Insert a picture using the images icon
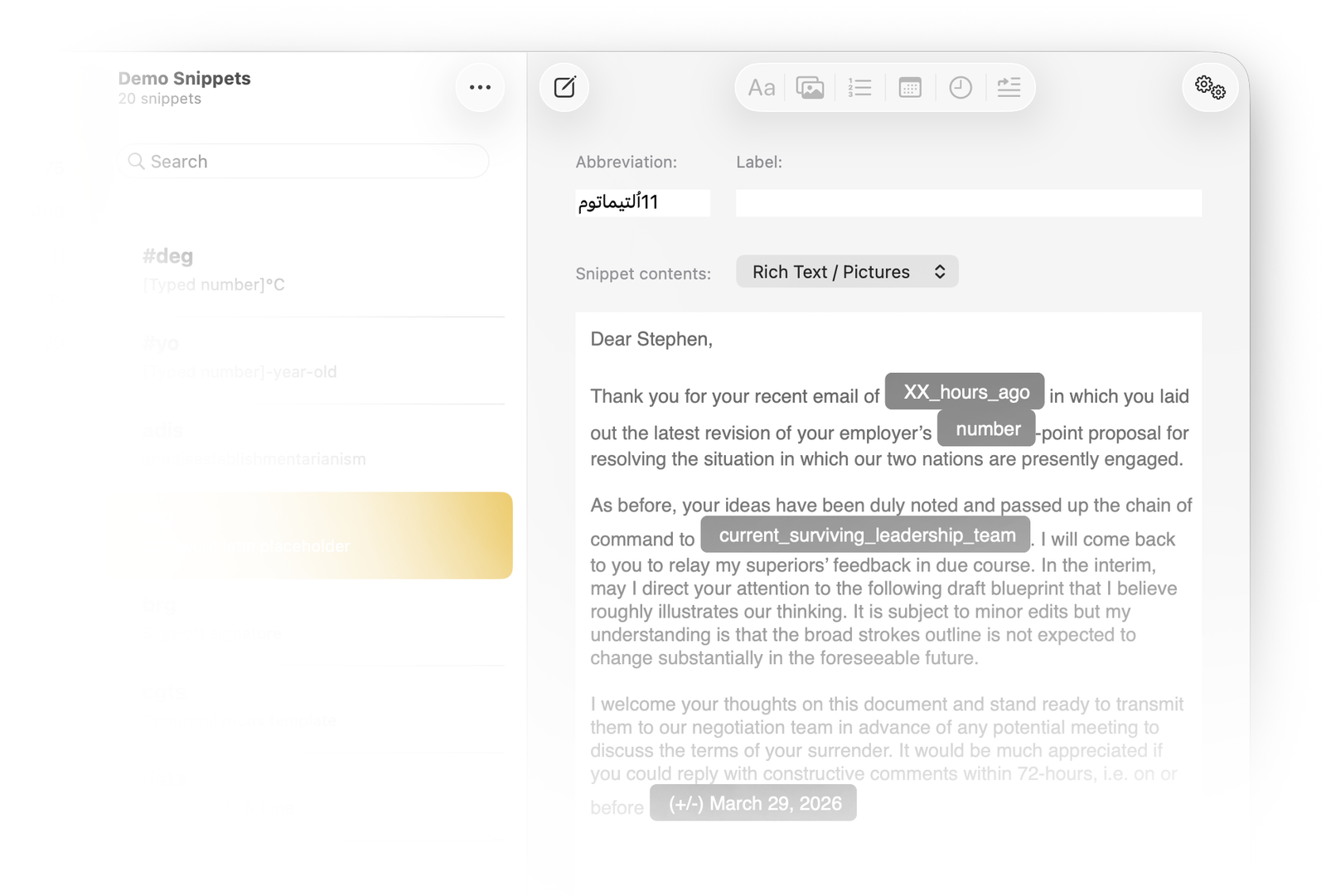The height and width of the screenshot is (896, 1326). pos(810,87)
